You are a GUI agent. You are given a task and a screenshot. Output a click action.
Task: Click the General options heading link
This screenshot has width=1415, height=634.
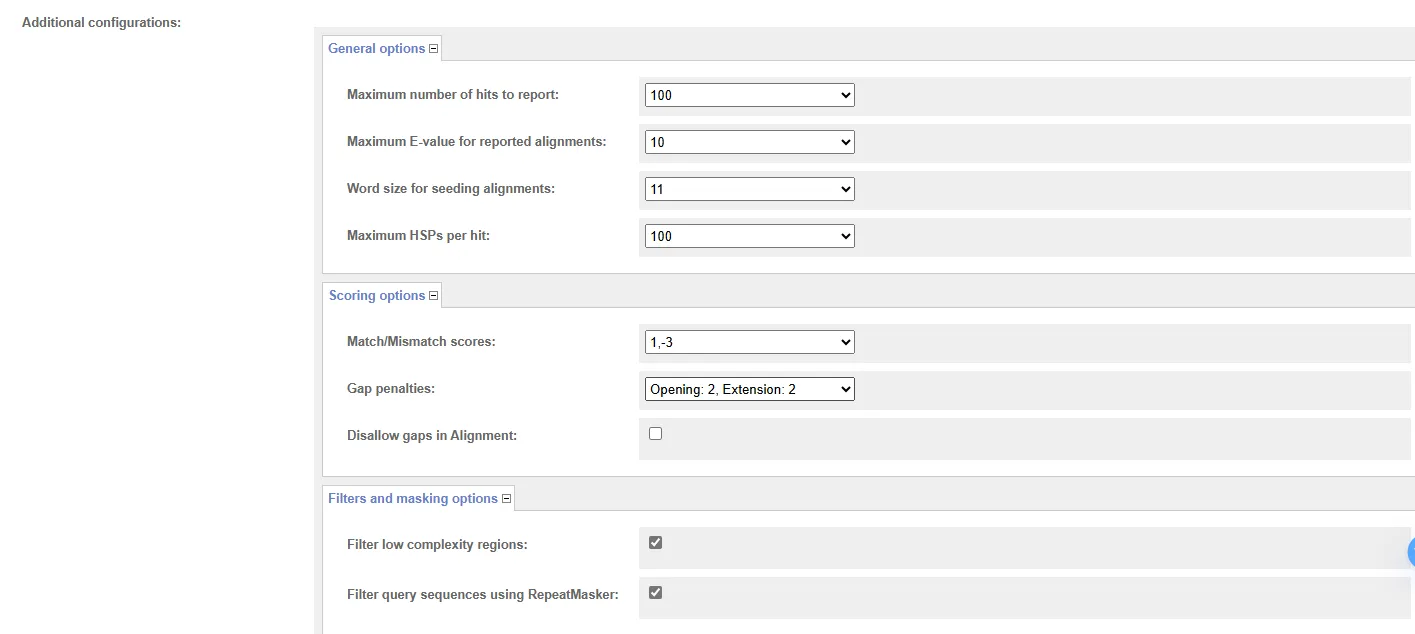click(377, 49)
